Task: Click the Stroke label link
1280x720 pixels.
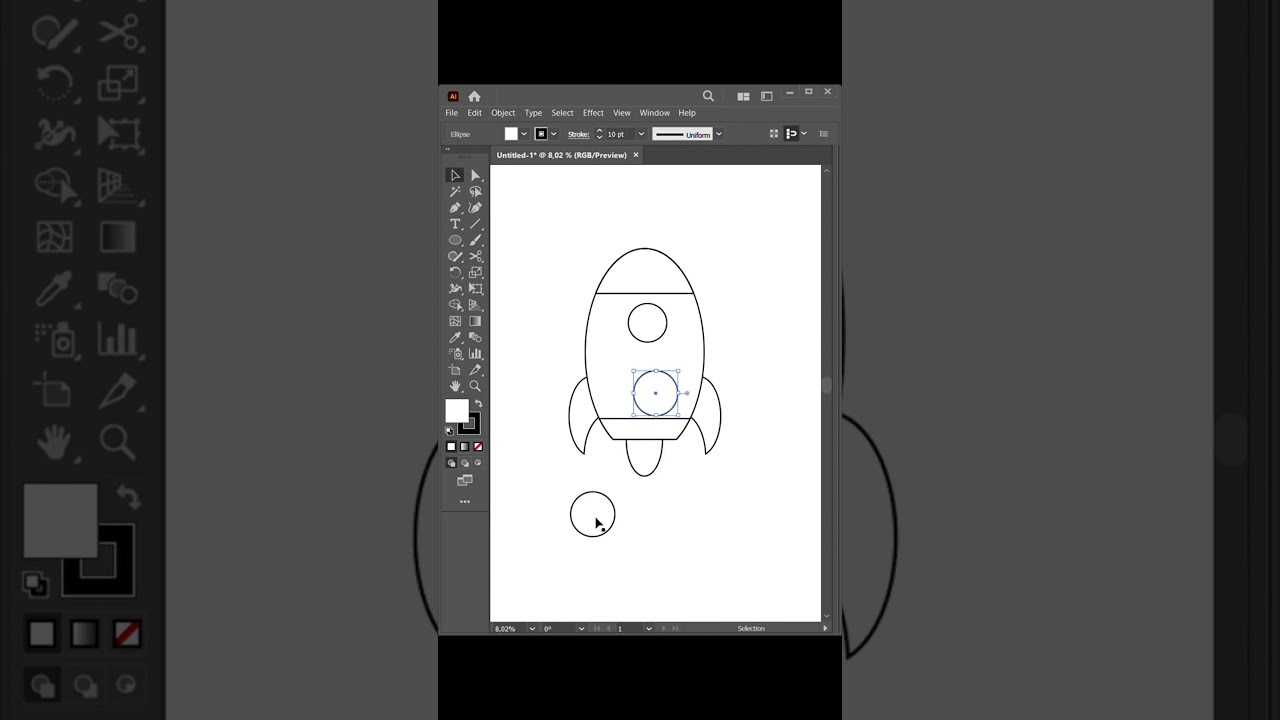Action: [x=579, y=134]
